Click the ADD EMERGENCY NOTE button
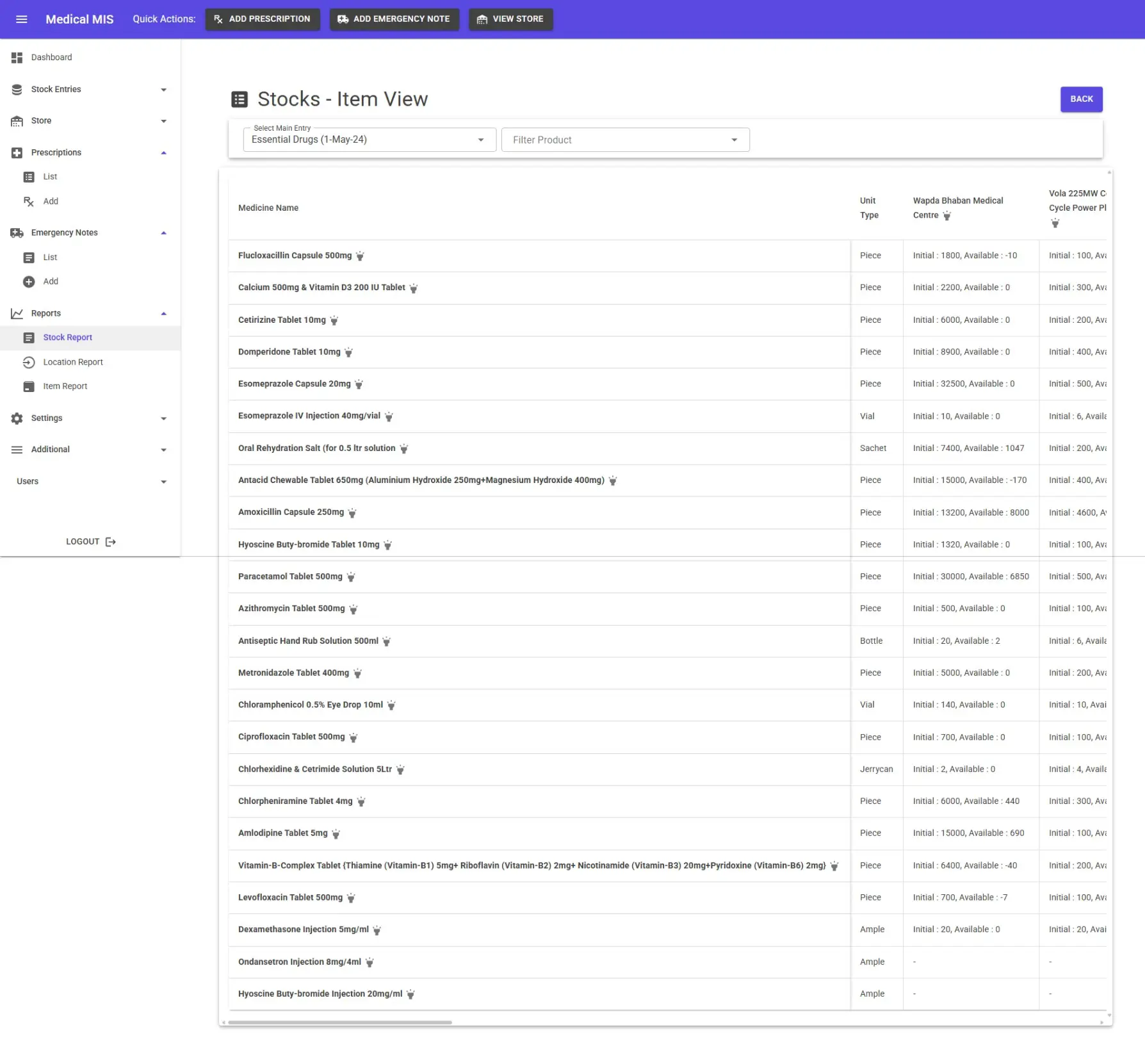This screenshot has width=1145, height=1064. [x=394, y=19]
